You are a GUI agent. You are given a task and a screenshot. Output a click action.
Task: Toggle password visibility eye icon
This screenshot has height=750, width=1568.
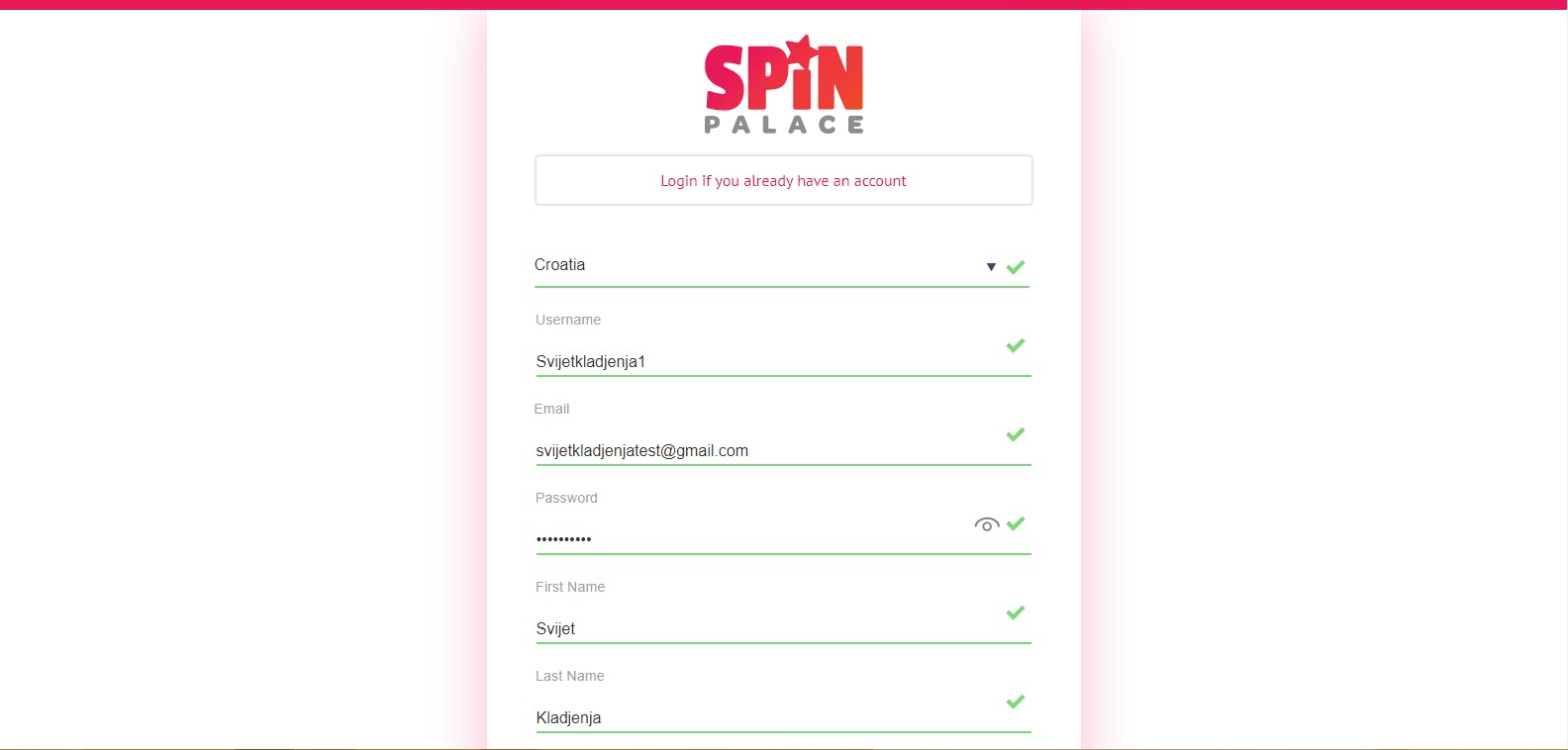coord(986,524)
